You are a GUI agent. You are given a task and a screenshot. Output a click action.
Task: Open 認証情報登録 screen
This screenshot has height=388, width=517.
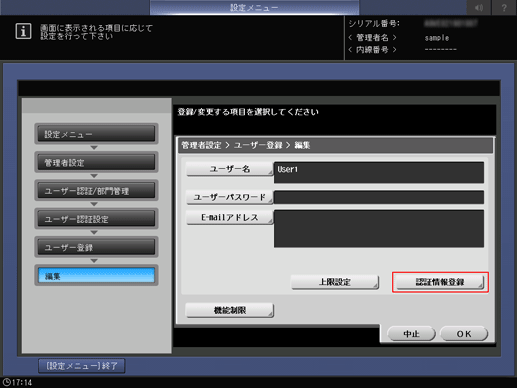point(440,282)
